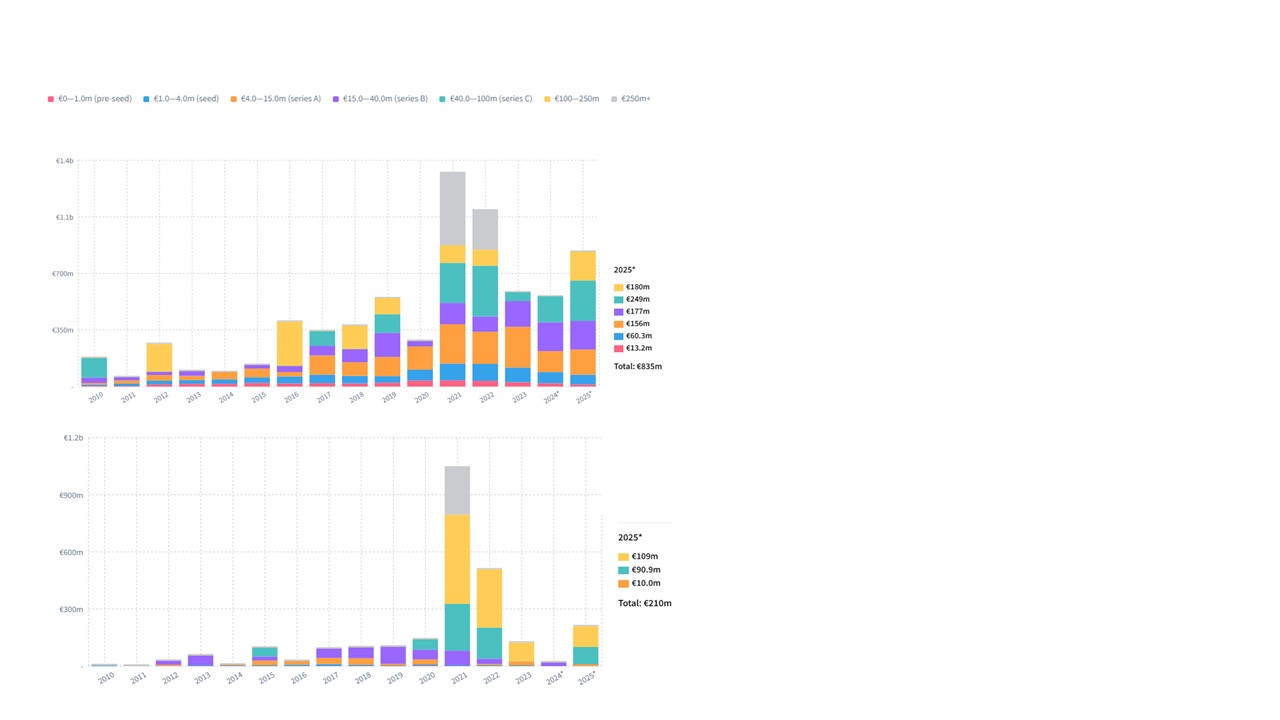Screen dimensions: 1280x720
Task: Click teal segment of 2010 bar in top chart
Action: [x=94, y=367]
